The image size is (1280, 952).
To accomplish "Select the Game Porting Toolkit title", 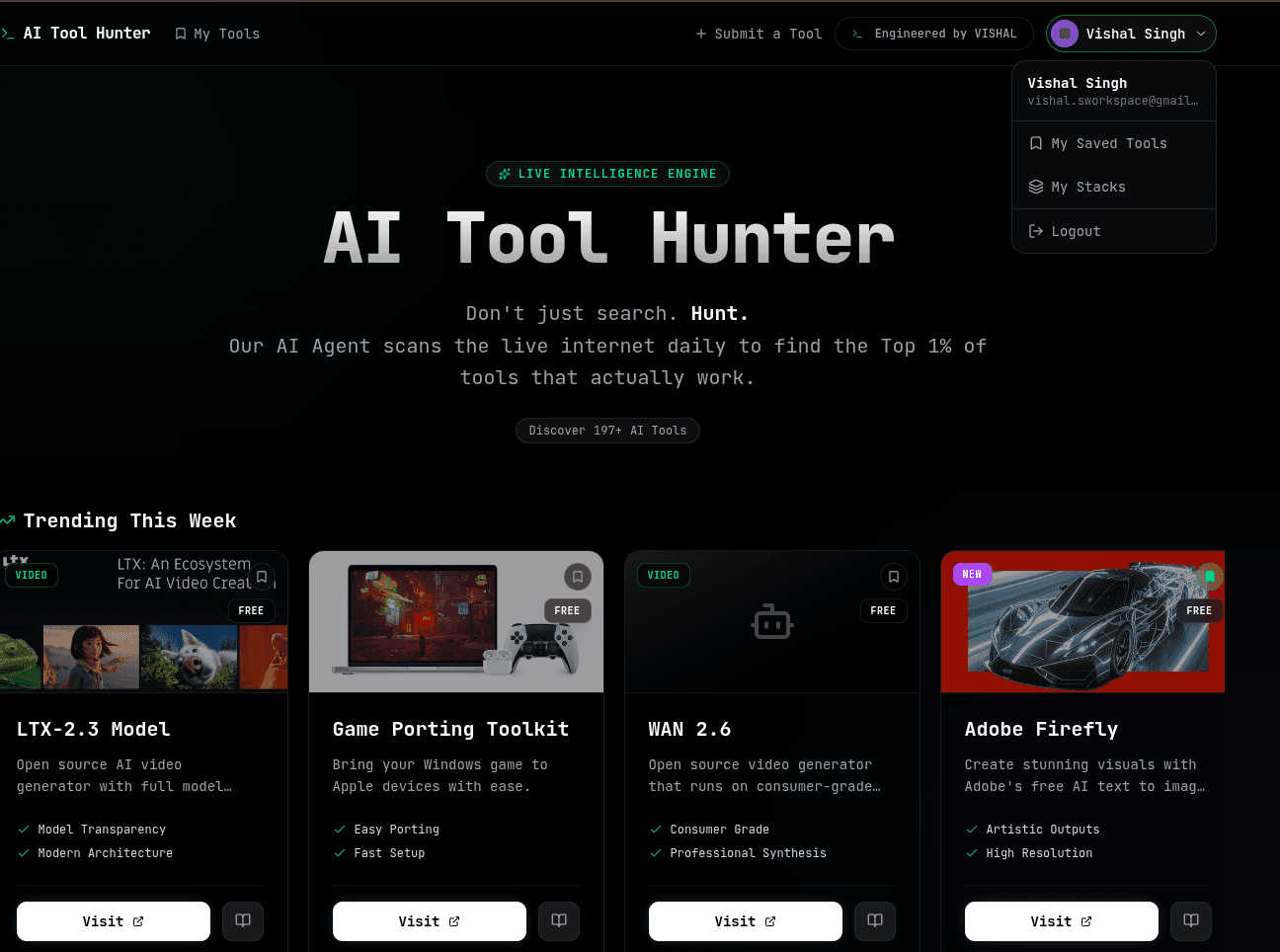I will pyautogui.click(x=450, y=729).
